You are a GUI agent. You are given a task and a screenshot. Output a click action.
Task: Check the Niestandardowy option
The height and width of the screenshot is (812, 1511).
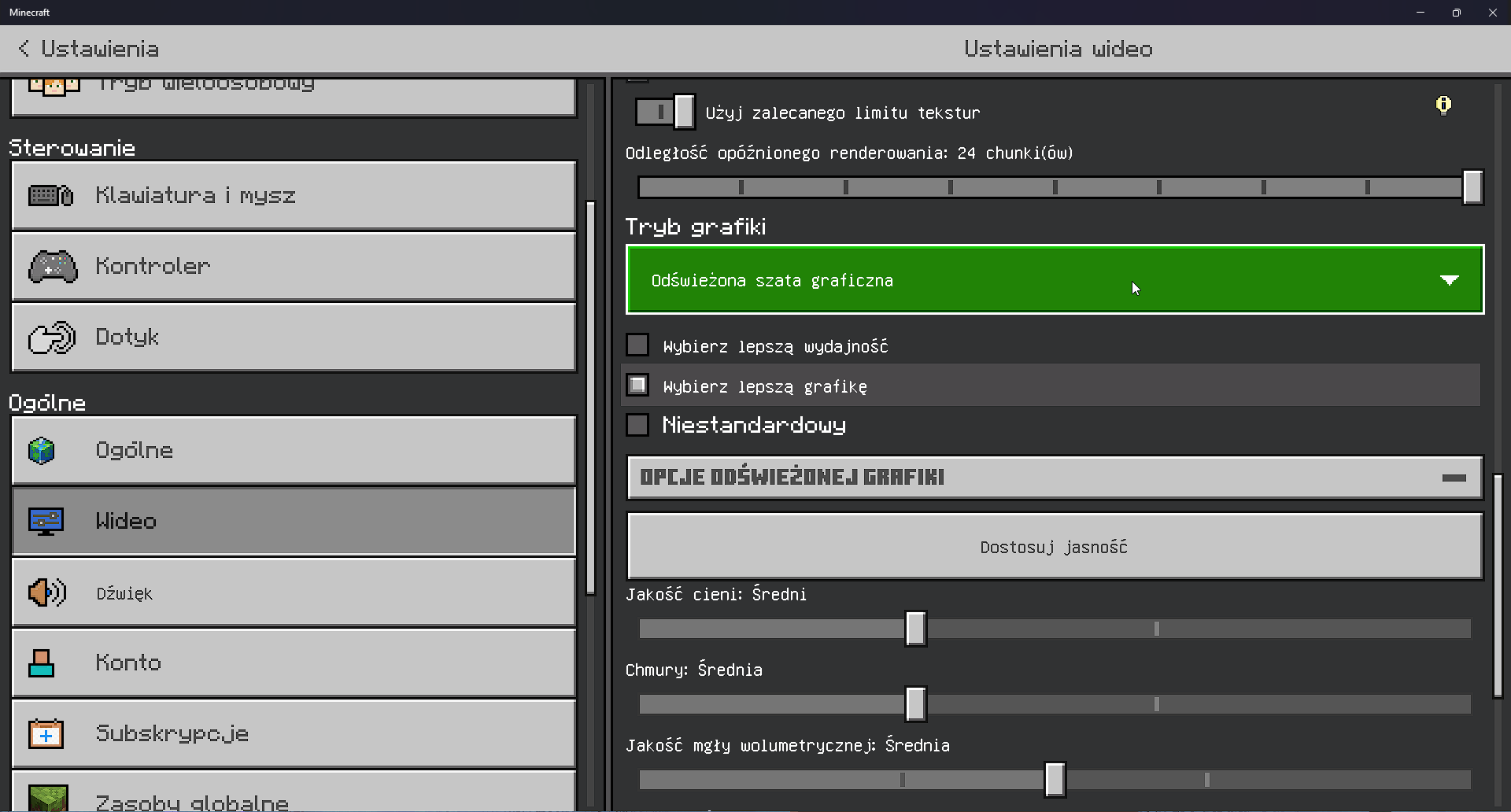637,425
